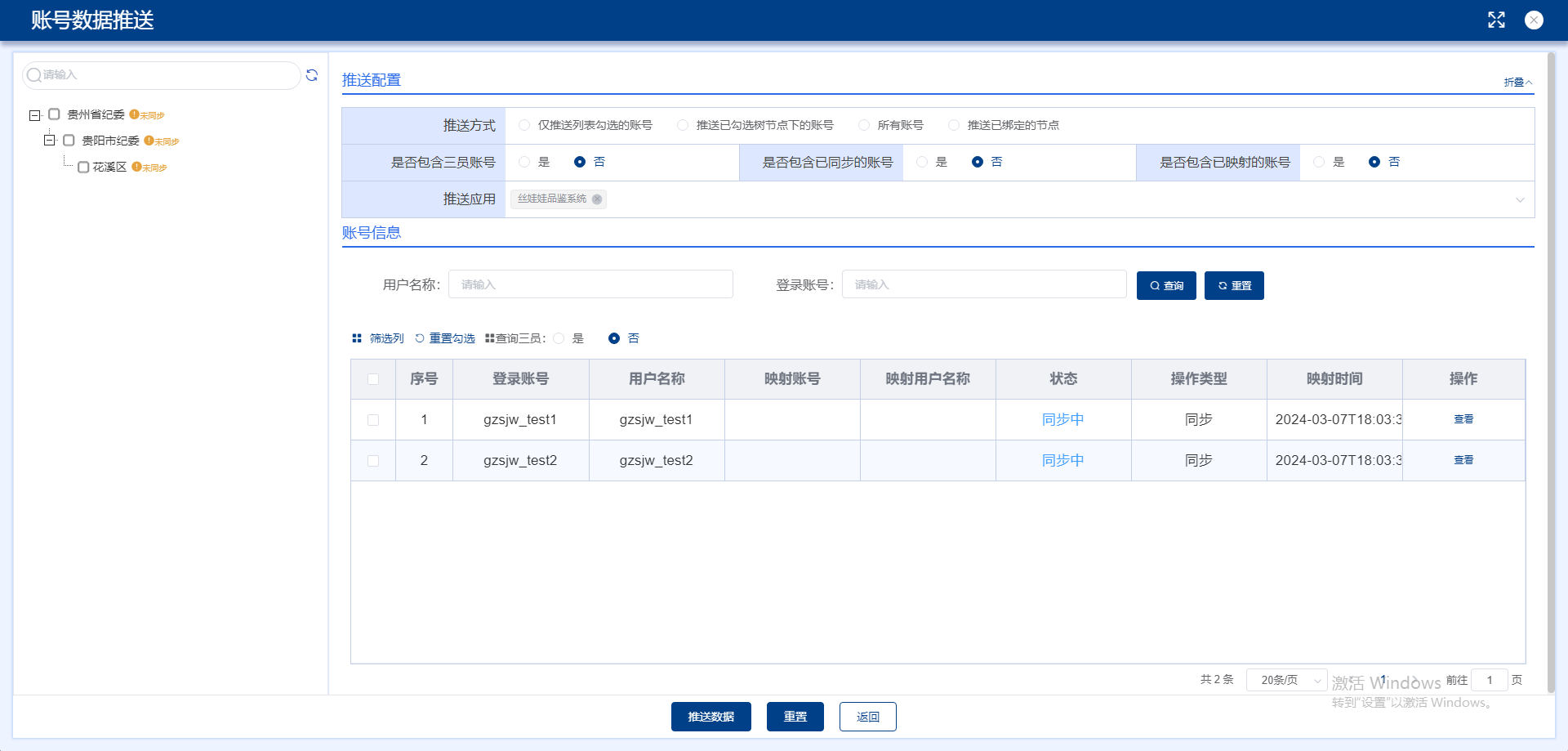Viewport: 1568px width, 751px height.
Task: Remove the 丝娃娃品鉴系统 tag using its x icon
Action: [x=597, y=199]
